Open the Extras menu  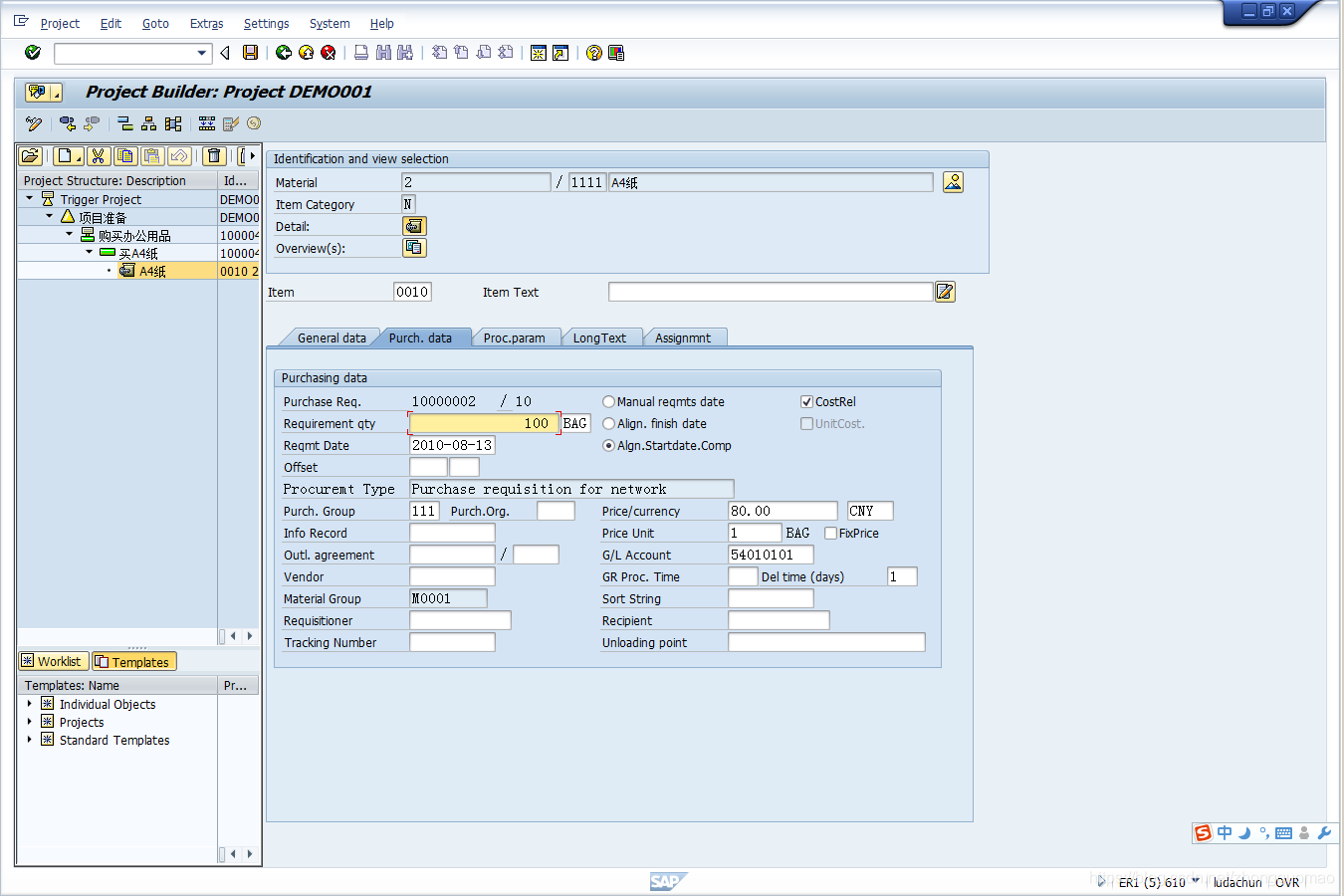206,23
